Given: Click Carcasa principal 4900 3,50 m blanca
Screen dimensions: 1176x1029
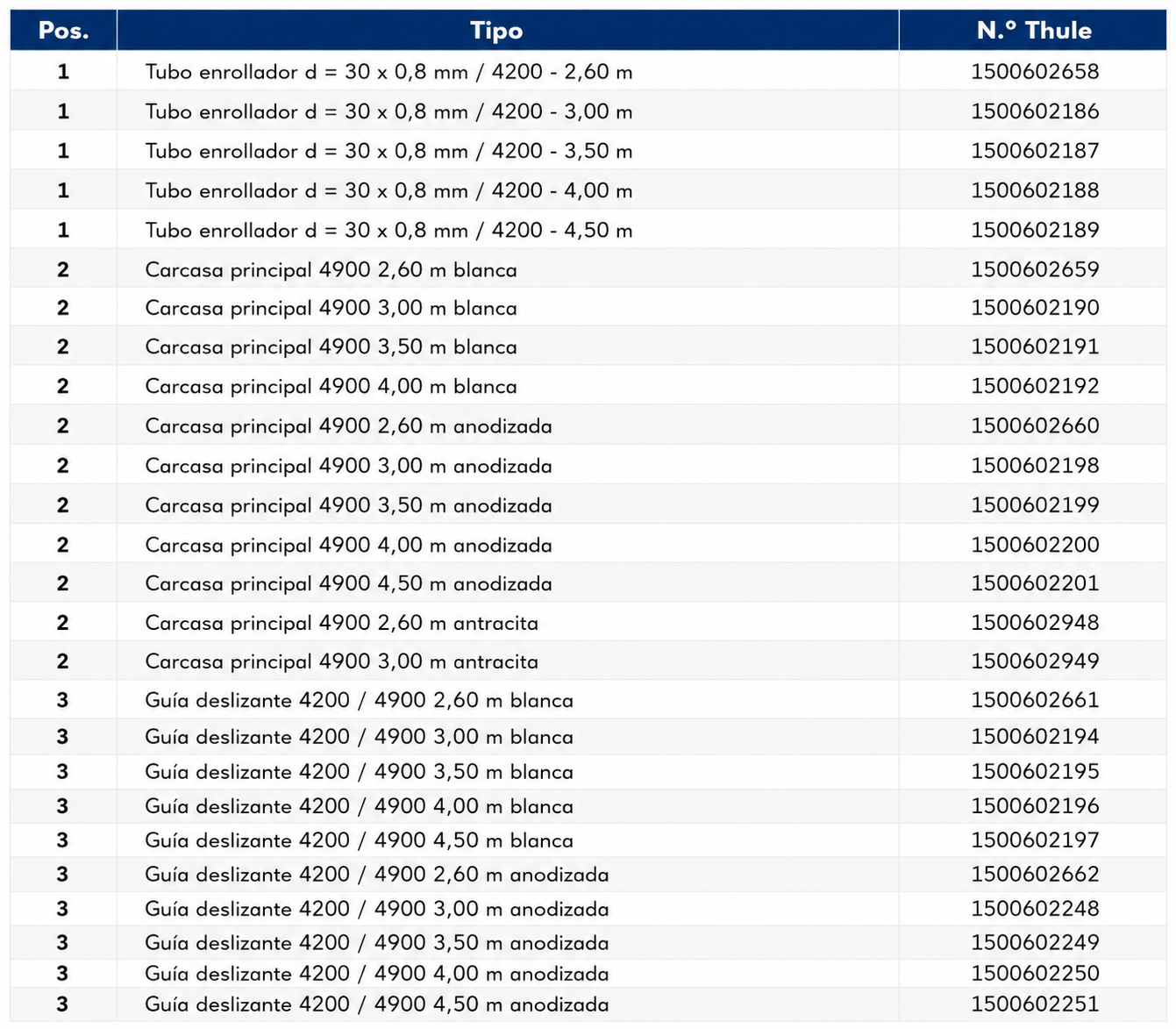Looking at the screenshot, I should pos(331,347).
